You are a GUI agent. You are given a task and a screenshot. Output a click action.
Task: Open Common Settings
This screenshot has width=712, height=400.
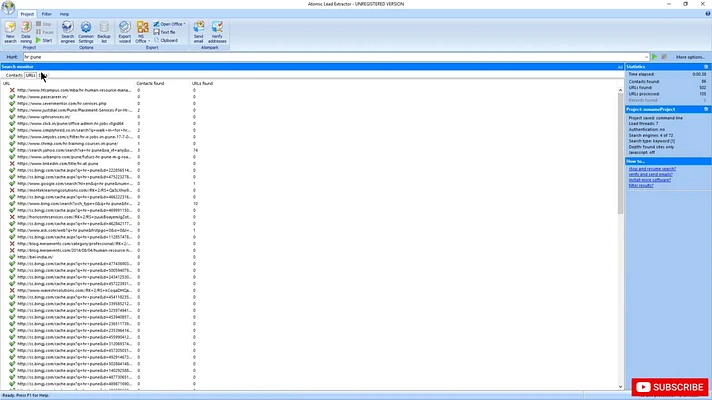pos(86,32)
